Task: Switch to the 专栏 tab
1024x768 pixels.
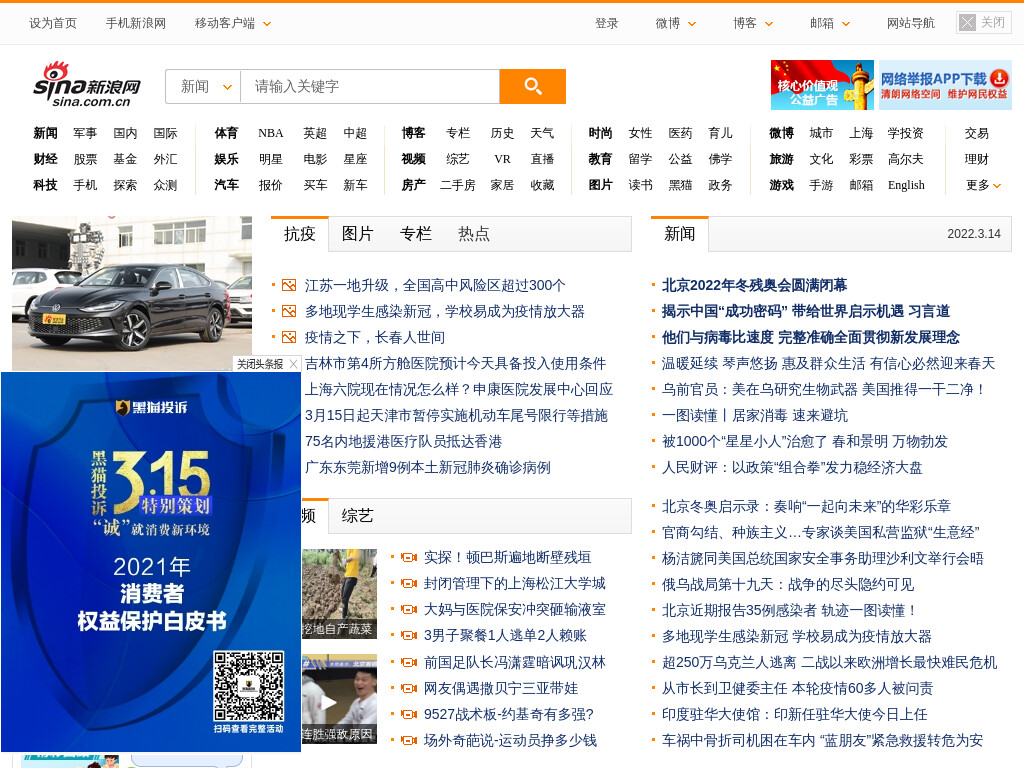Action: [415, 234]
